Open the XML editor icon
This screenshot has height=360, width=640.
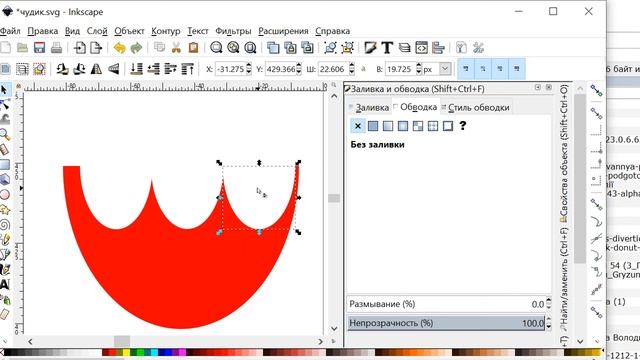click(x=421, y=48)
